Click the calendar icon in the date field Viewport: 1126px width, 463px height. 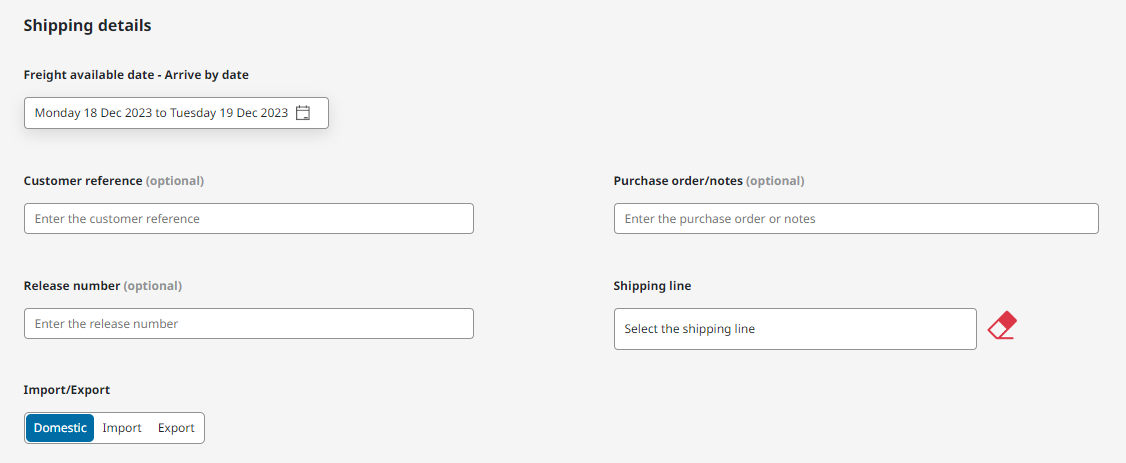(x=304, y=113)
